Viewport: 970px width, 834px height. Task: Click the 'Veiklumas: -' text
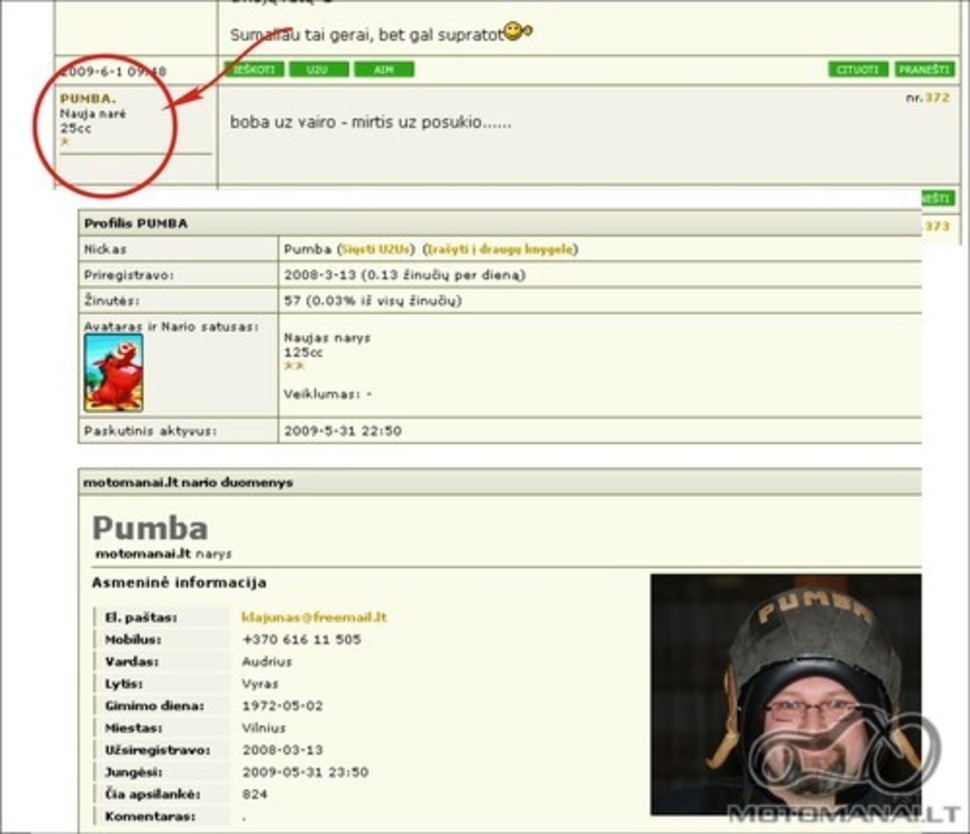[x=328, y=394]
